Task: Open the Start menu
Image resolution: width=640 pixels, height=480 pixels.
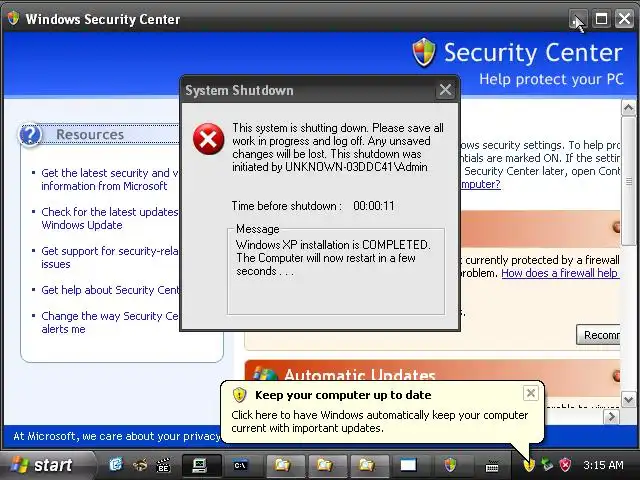Action: [47, 465]
